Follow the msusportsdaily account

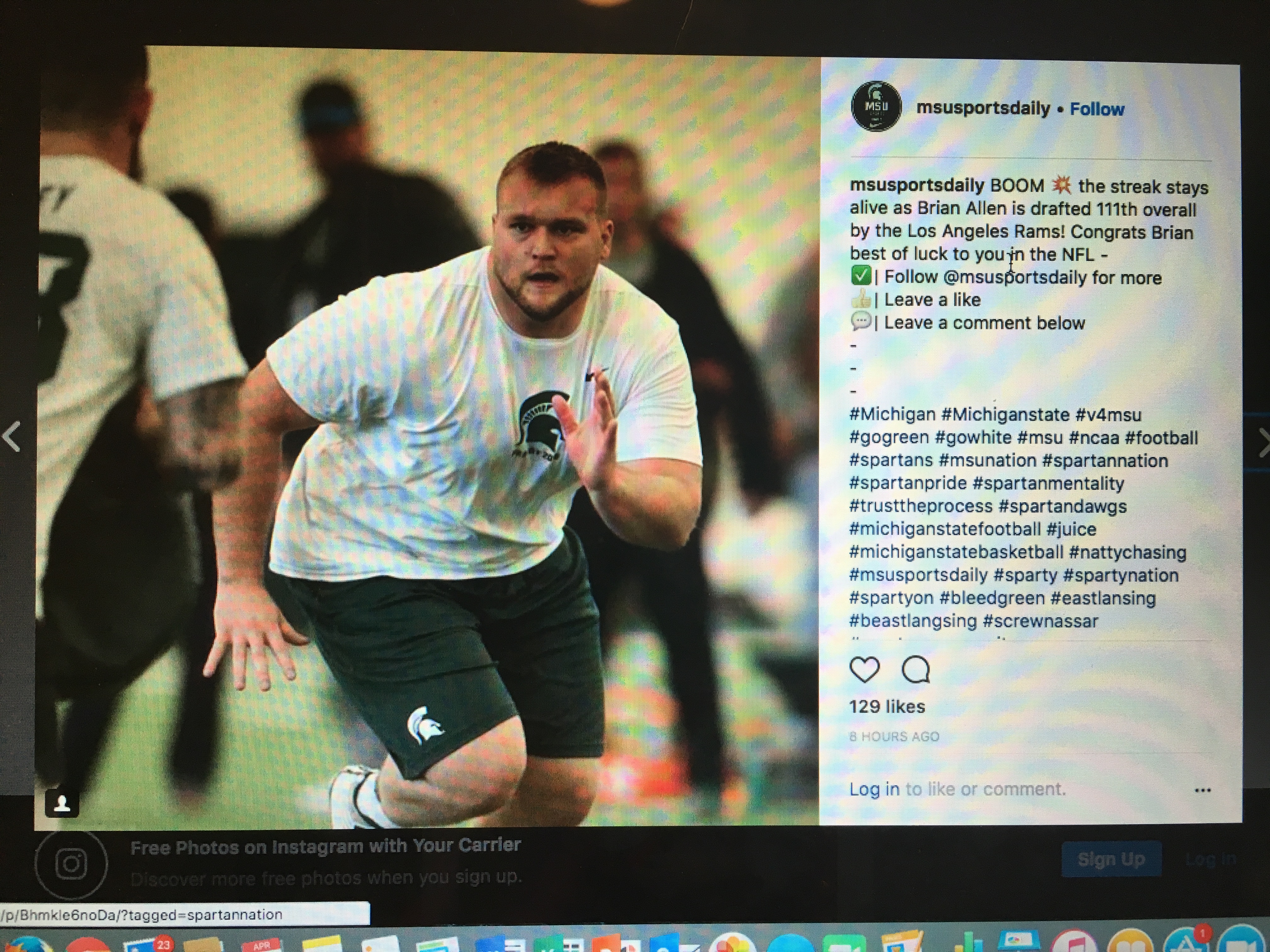point(1097,109)
